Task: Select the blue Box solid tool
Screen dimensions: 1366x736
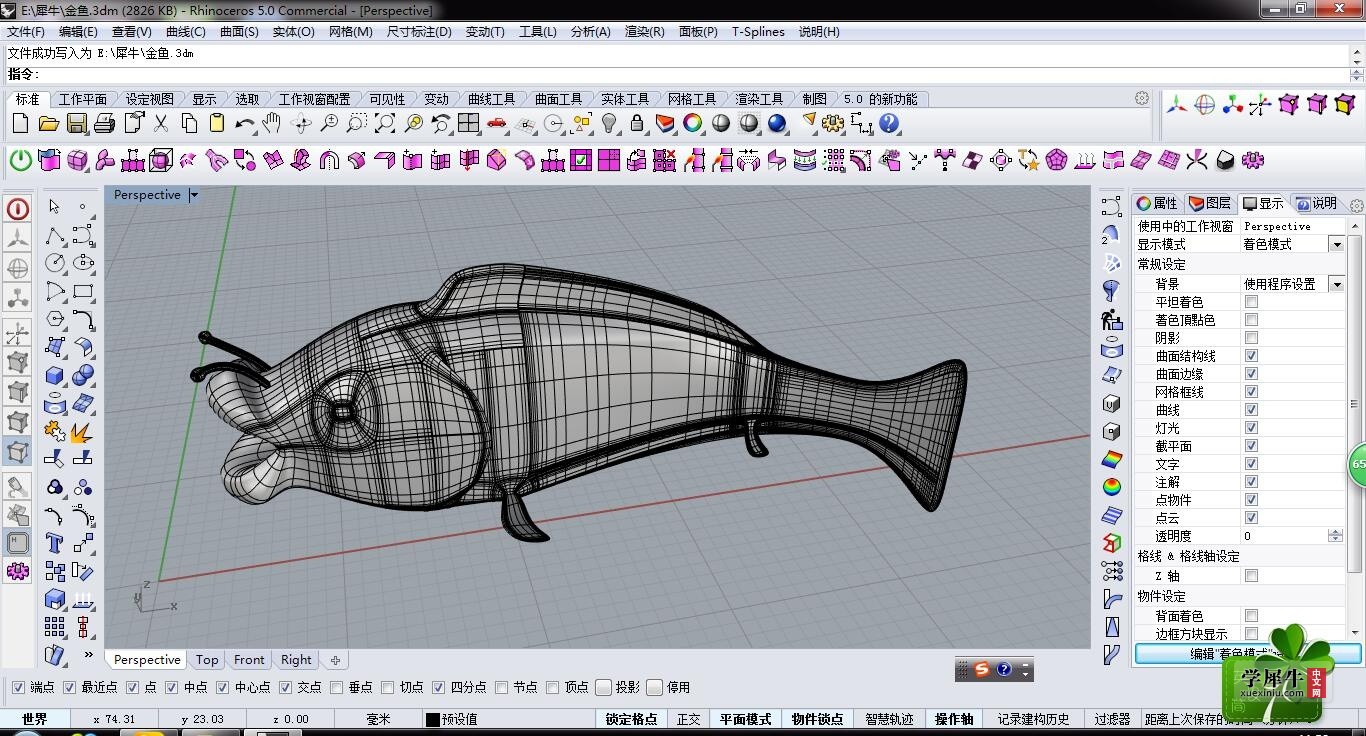Action: coord(55,376)
